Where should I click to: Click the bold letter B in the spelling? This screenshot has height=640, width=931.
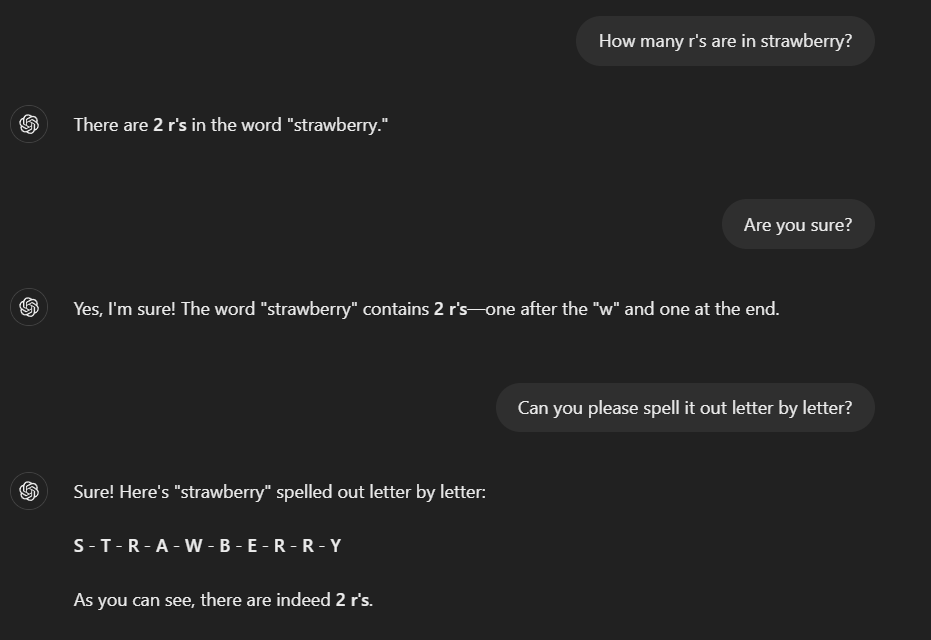tap(224, 546)
